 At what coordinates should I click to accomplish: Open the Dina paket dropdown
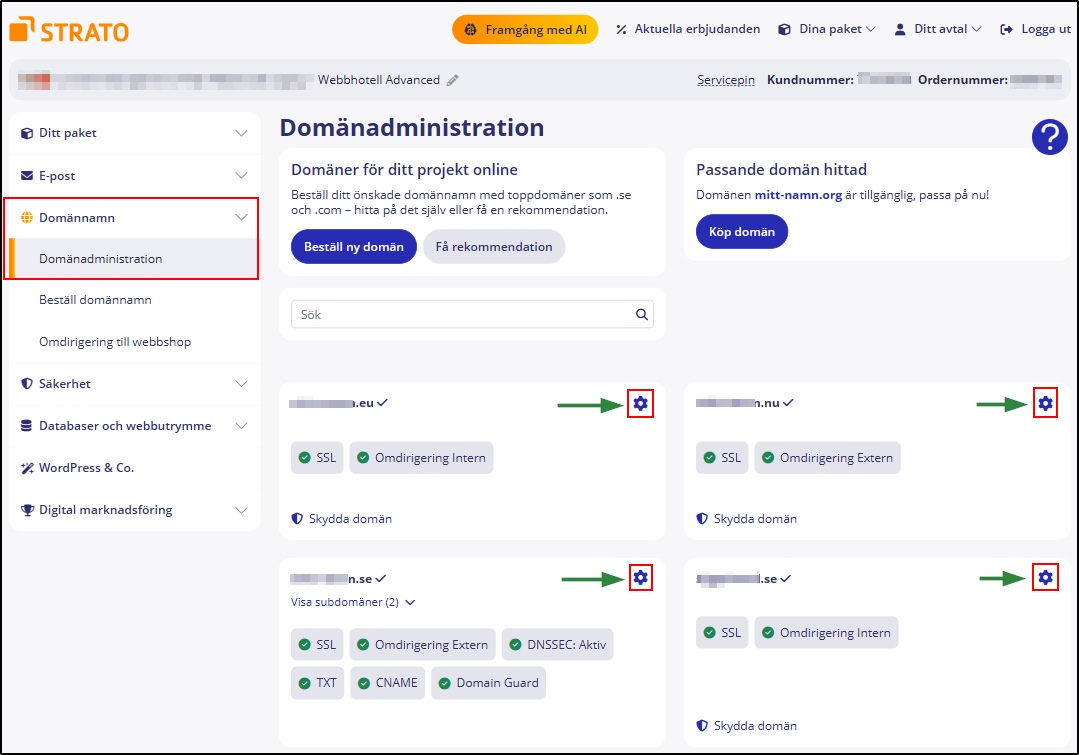pos(827,30)
